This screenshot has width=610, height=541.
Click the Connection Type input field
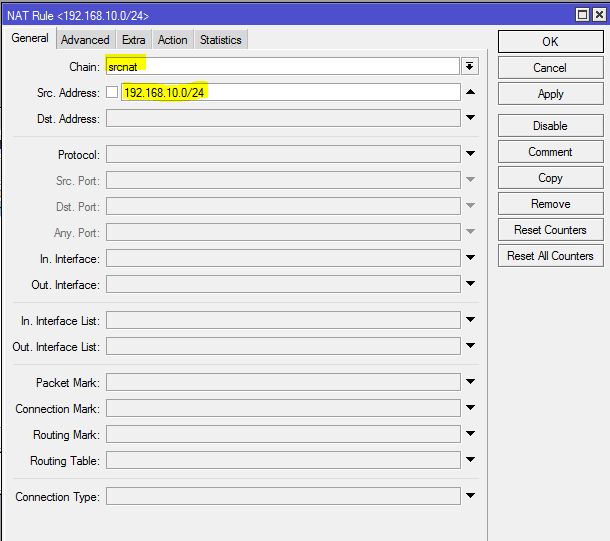click(283, 496)
